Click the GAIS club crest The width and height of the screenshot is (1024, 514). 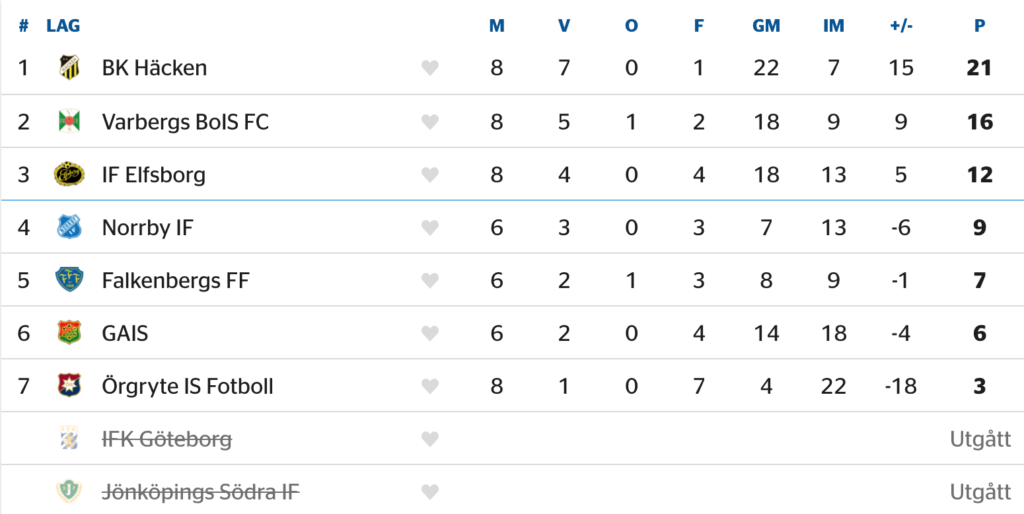point(68,333)
